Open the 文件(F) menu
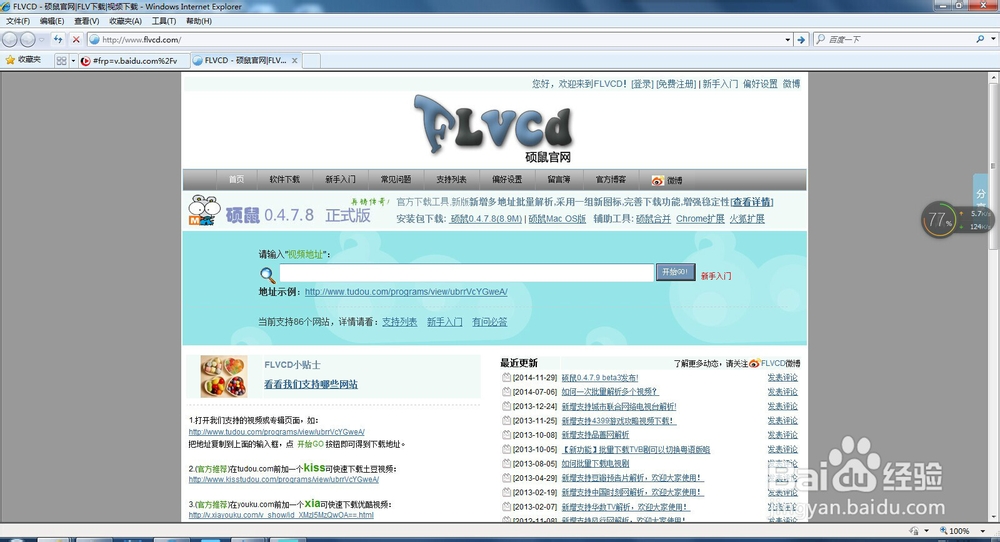1000x542 pixels. 18,21
